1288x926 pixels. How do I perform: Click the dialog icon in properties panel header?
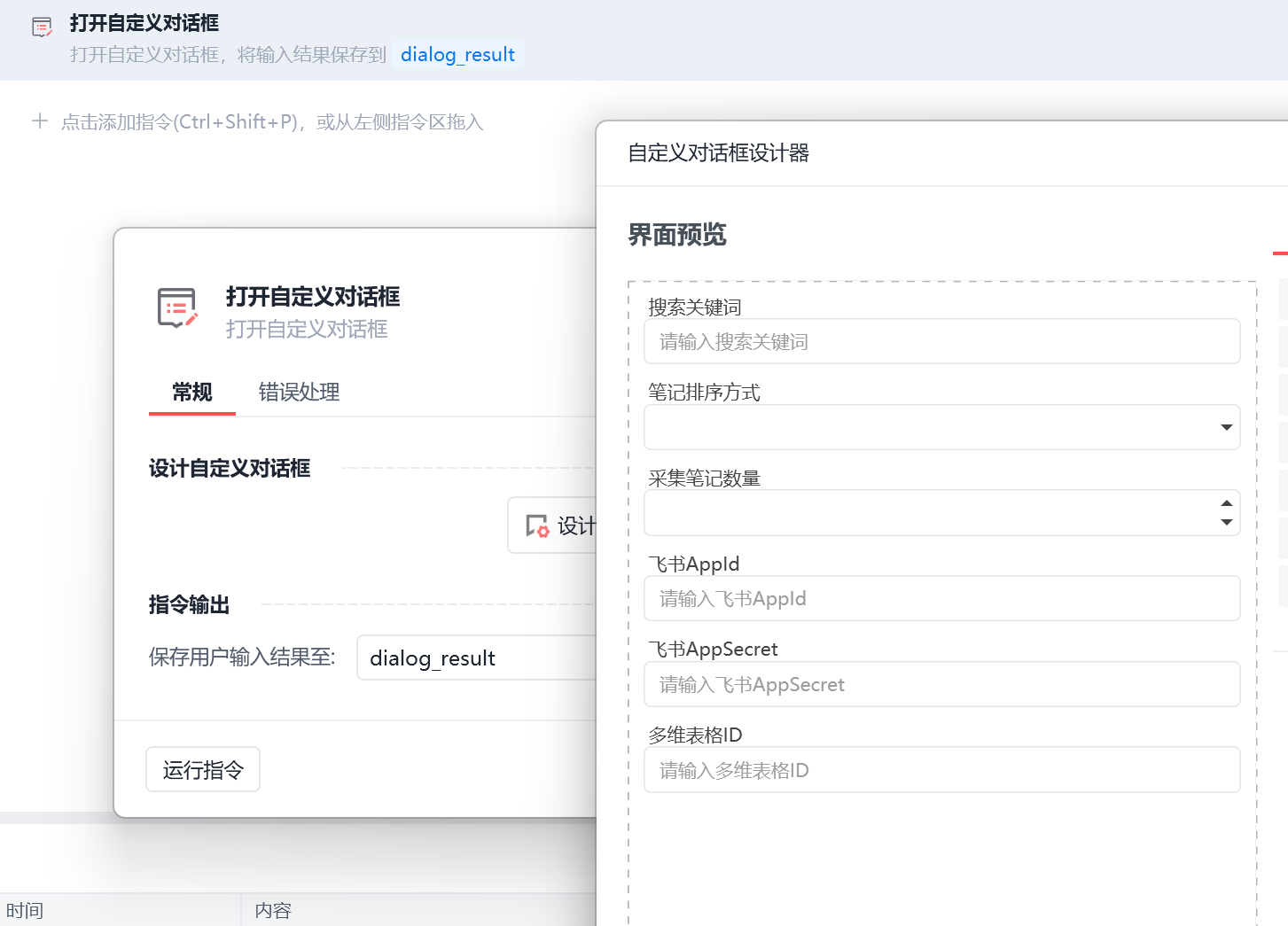pos(177,307)
